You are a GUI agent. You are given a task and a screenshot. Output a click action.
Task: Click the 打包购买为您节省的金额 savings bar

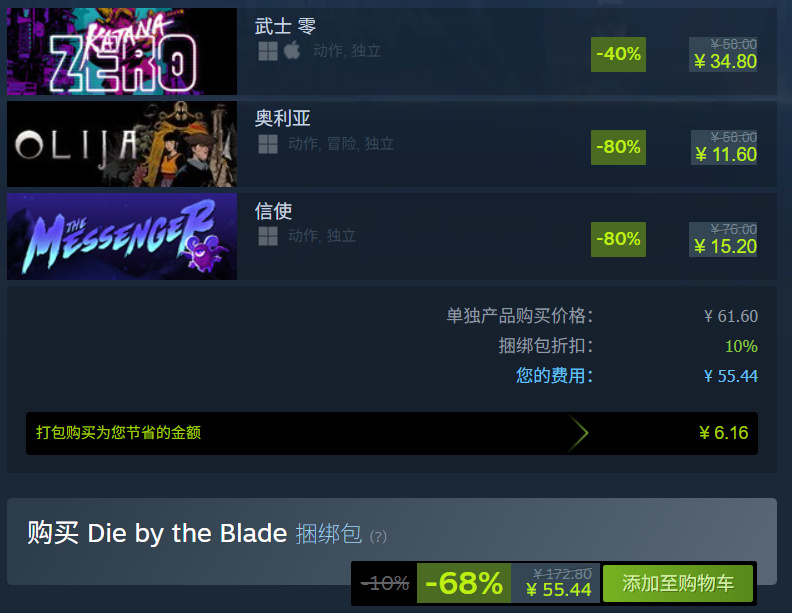coord(392,433)
